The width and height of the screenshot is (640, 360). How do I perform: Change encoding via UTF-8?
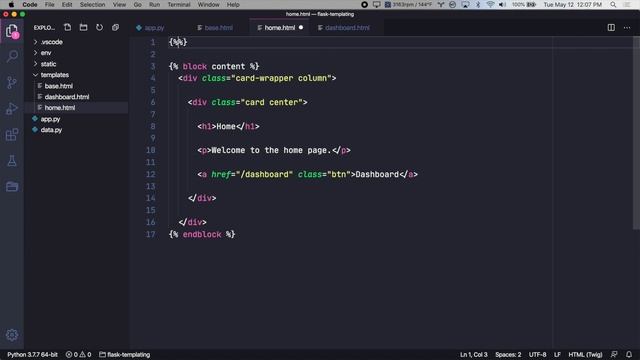[x=538, y=355]
